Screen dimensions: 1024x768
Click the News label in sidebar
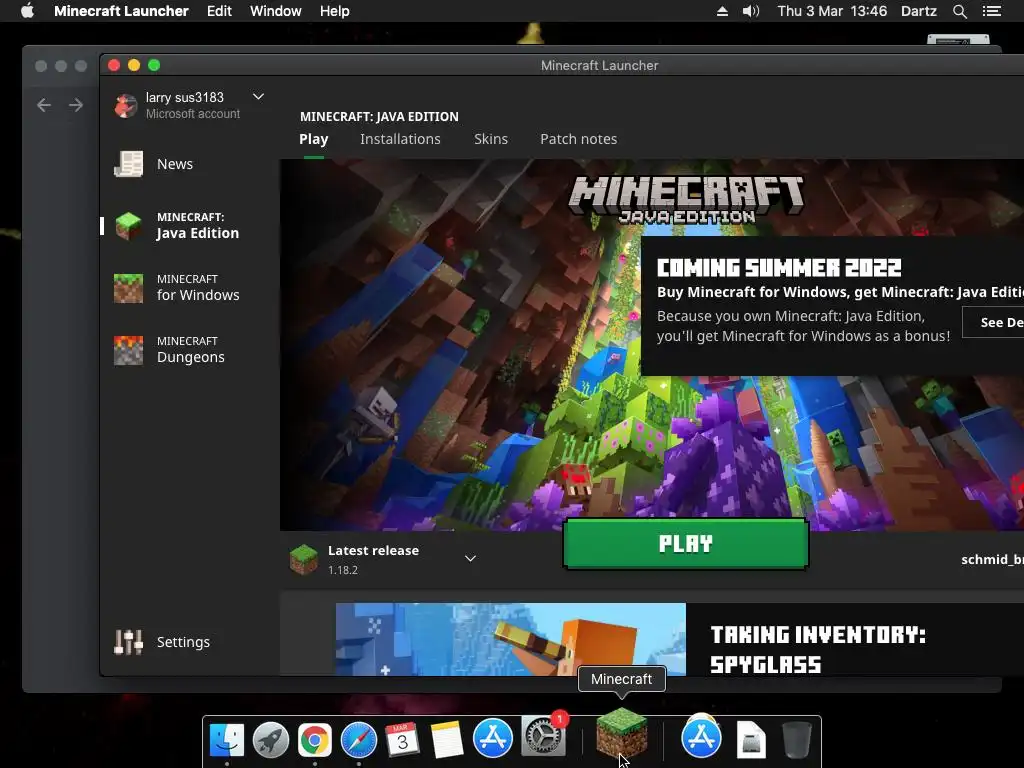point(175,164)
